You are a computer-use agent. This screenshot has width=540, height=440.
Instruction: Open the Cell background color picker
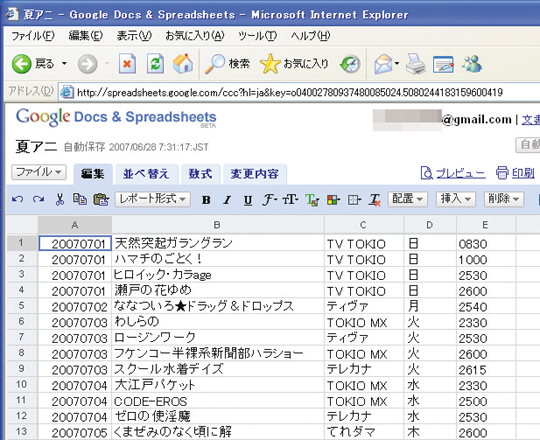tap(333, 200)
